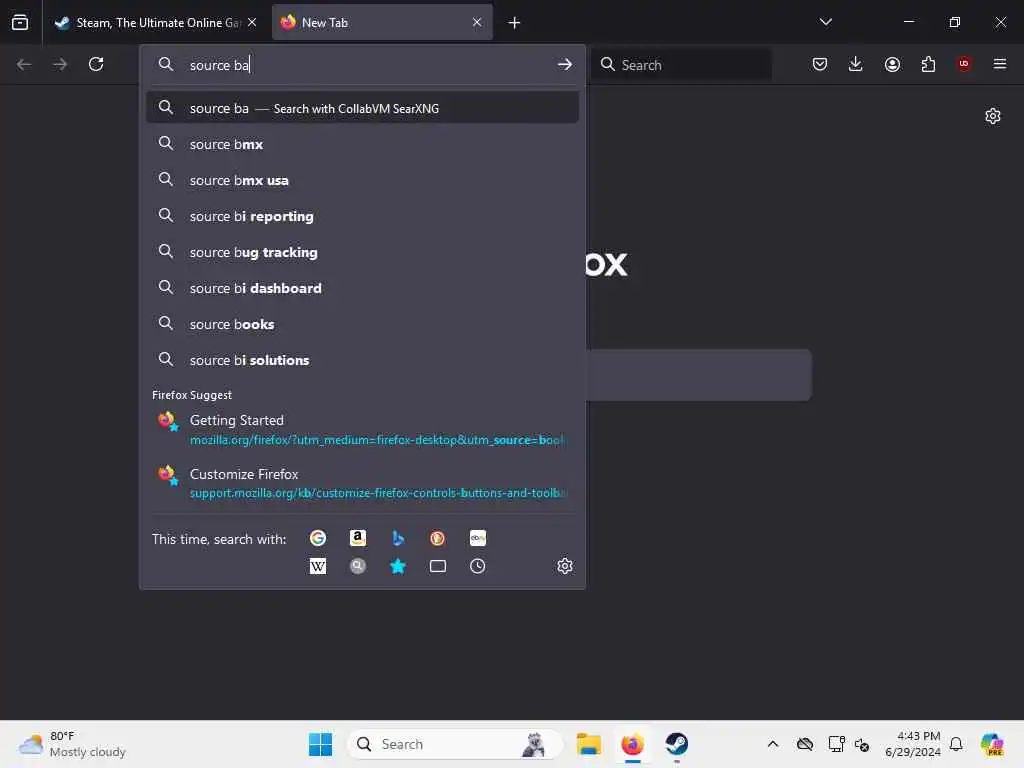Open the Downloads panel
Screen dimensions: 1024x768
tap(856, 64)
